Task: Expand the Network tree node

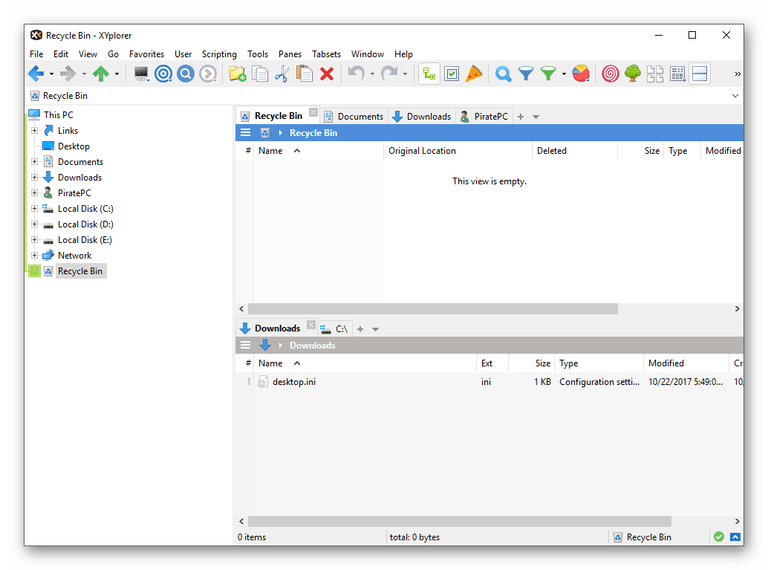Action: (x=34, y=256)
